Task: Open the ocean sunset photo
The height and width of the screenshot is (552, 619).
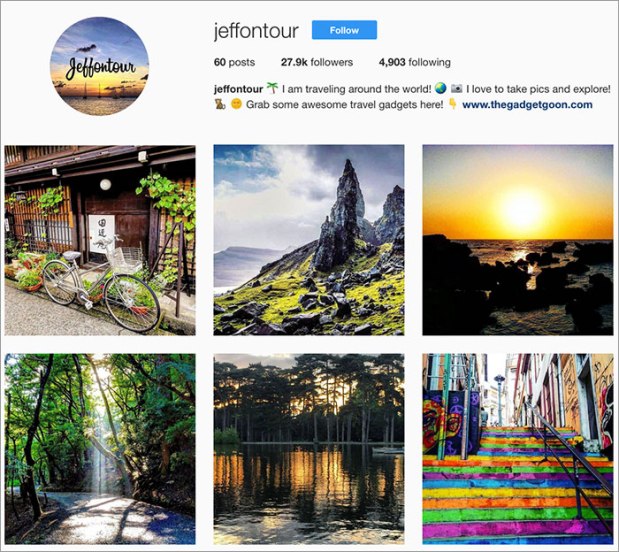Action: [518, 240]
